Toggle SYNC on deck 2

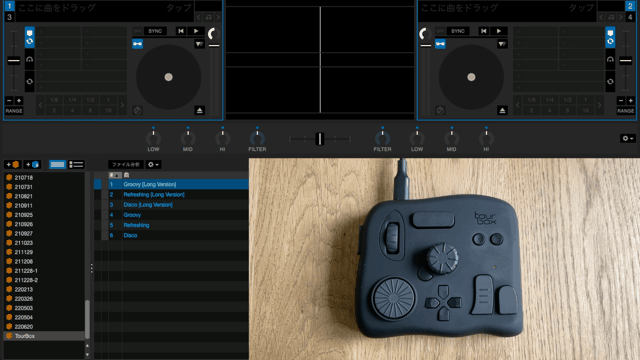(x=458, y=31)
